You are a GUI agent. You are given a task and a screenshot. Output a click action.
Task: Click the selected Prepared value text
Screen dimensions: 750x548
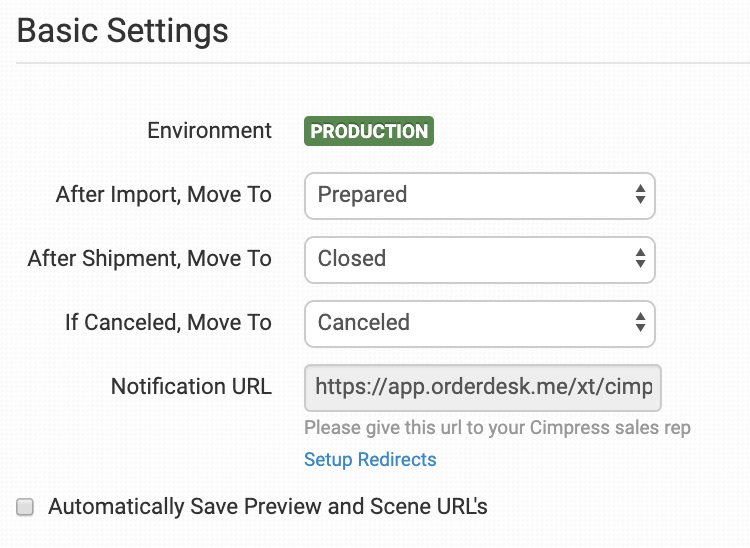click(362, 195)
